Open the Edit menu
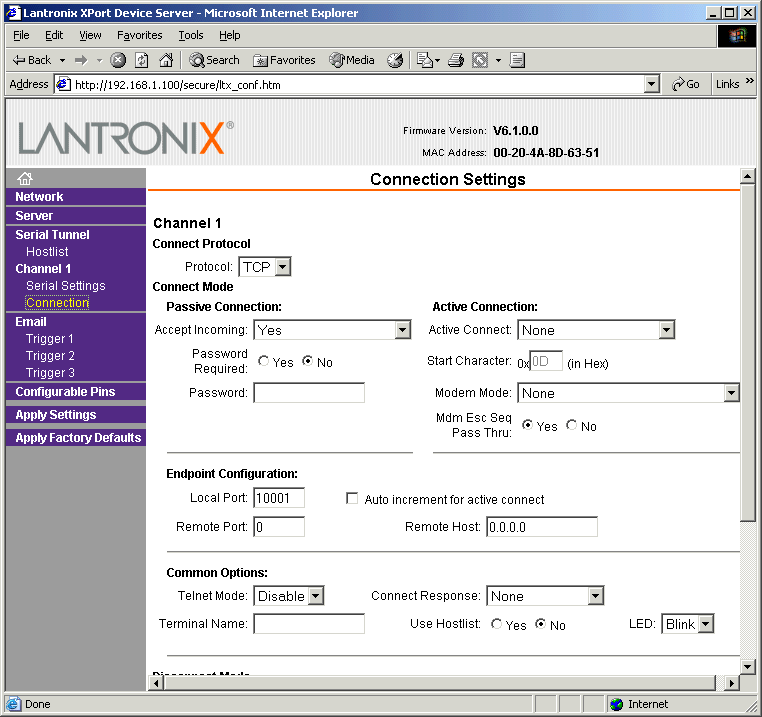The image size is (762, 717). pos(54,35)
